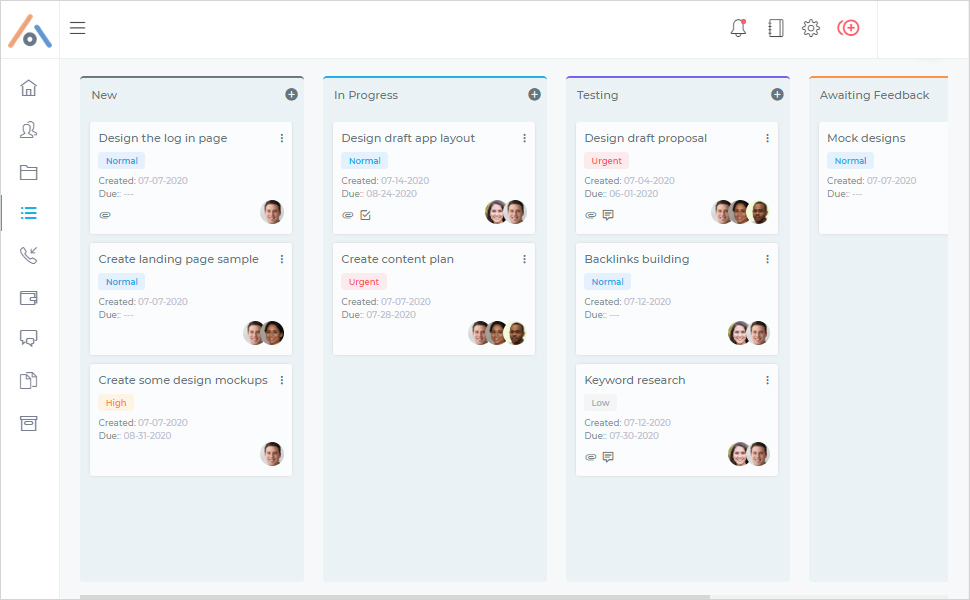The width and height of the screenshot is (970, 600).
Task: Toggle the hamburger menu button
Action: pyautogui.click(x=77, y=28)
